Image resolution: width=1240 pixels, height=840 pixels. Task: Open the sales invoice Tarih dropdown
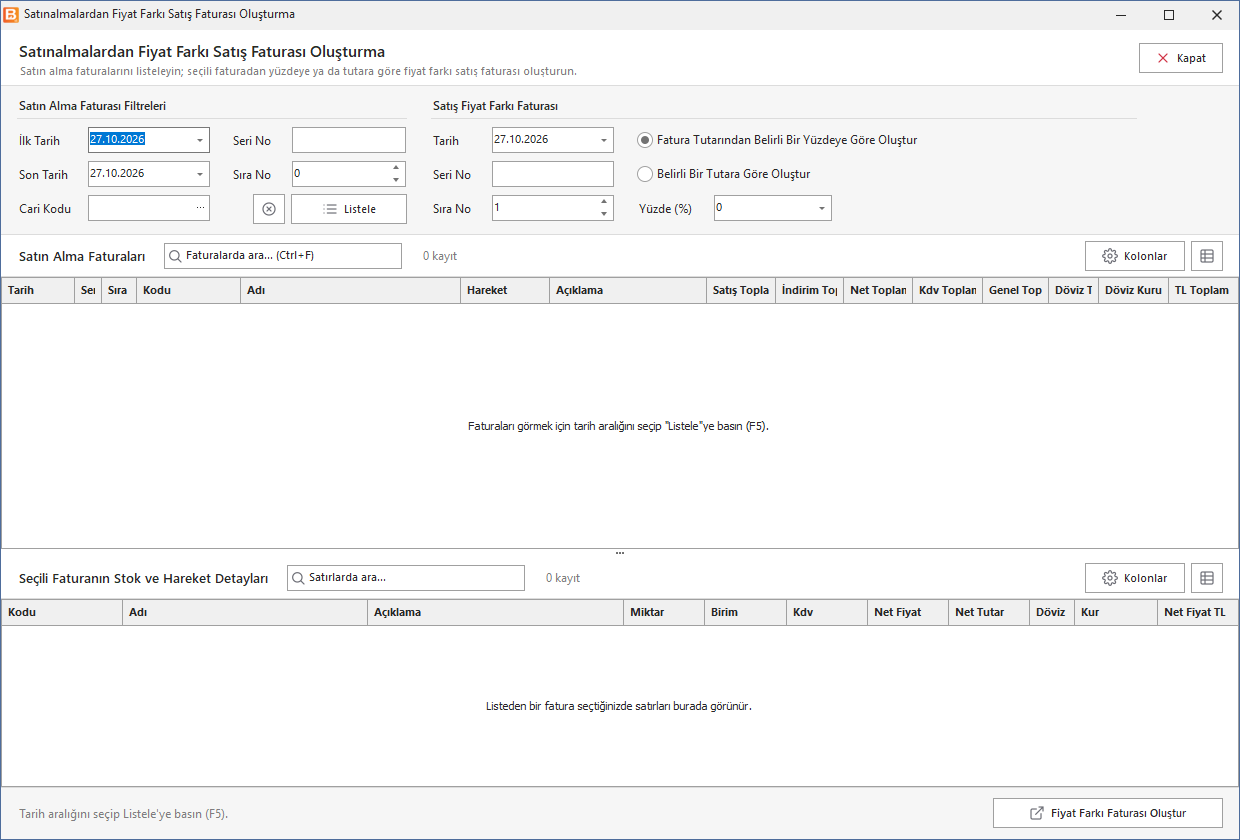pos(603,140)
